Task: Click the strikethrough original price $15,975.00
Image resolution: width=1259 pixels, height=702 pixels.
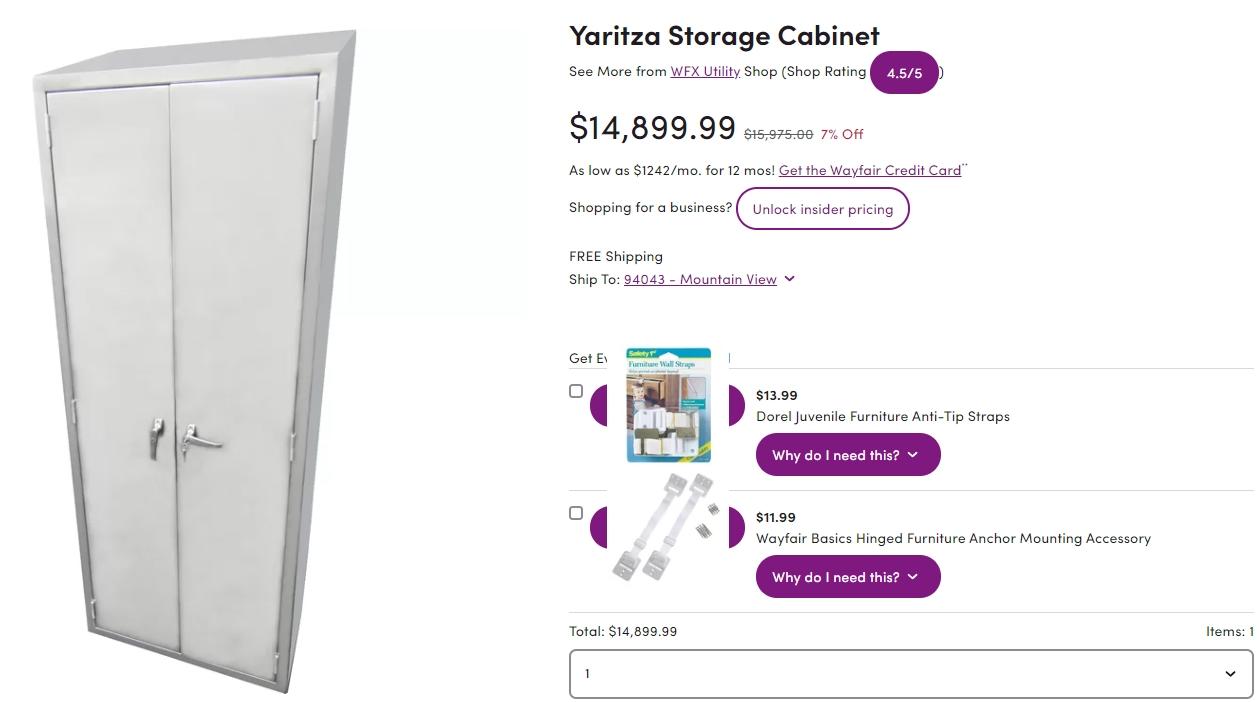Action: coord(778,132)
